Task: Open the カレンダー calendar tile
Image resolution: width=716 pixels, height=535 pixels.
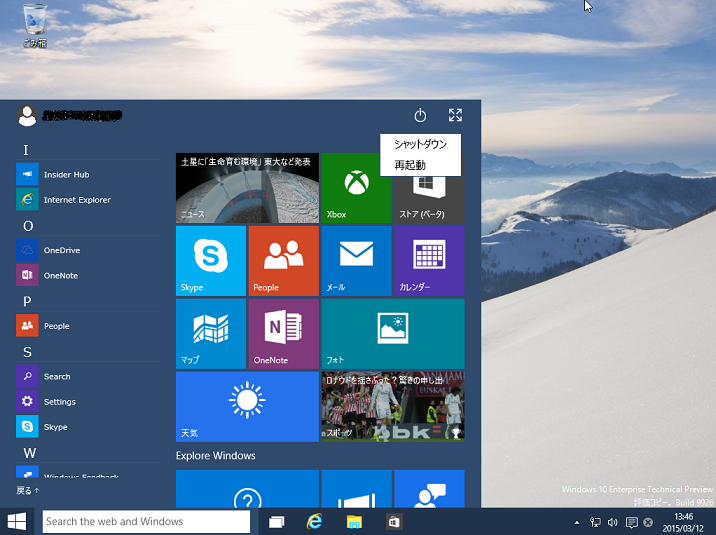Action: (429, 261)
